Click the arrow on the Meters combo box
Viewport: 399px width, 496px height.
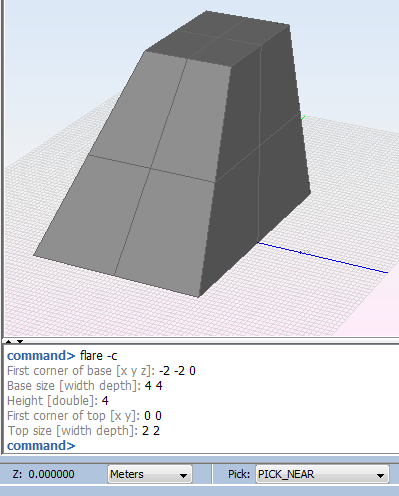click(183, 475)
